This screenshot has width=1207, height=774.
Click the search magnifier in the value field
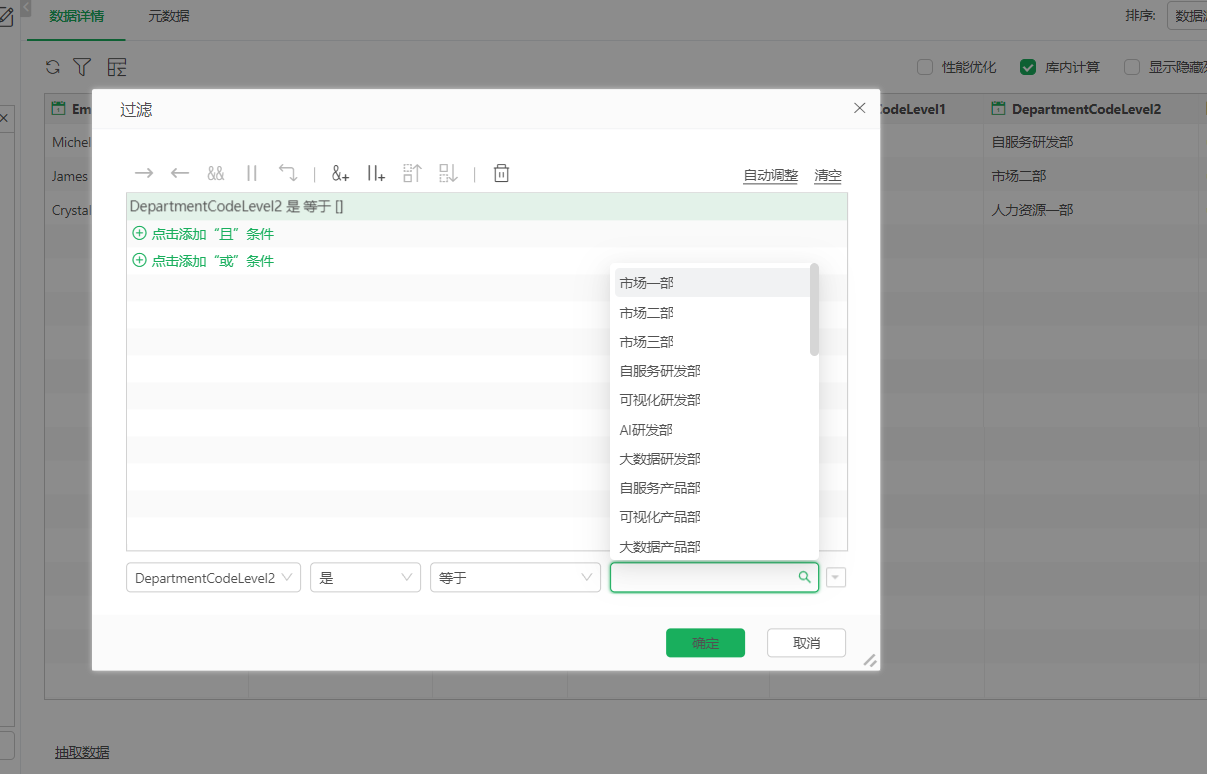pos(804,577)
